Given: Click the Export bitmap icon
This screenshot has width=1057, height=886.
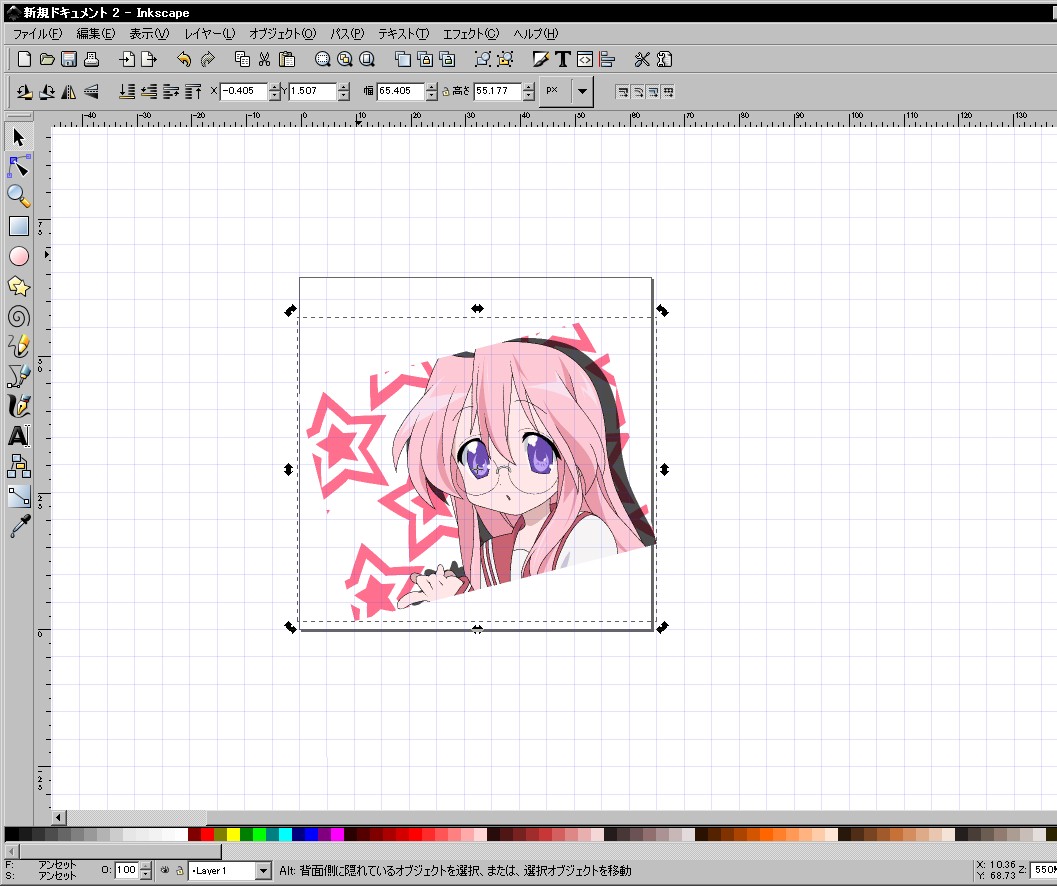Looking at the screenshot, I should (x=149, y=59).
